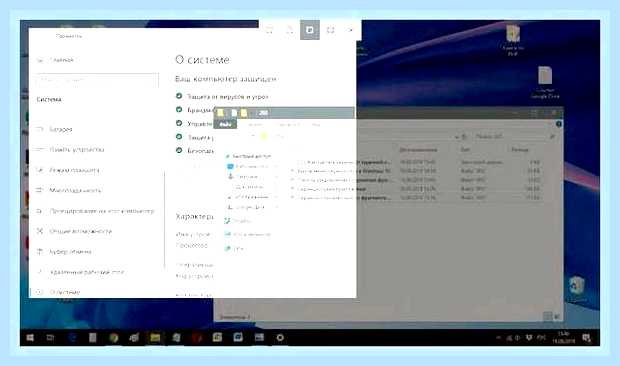Open the Буфер обмена settings page
Viewport: 620px width, 366px height.
coord(70,252)
